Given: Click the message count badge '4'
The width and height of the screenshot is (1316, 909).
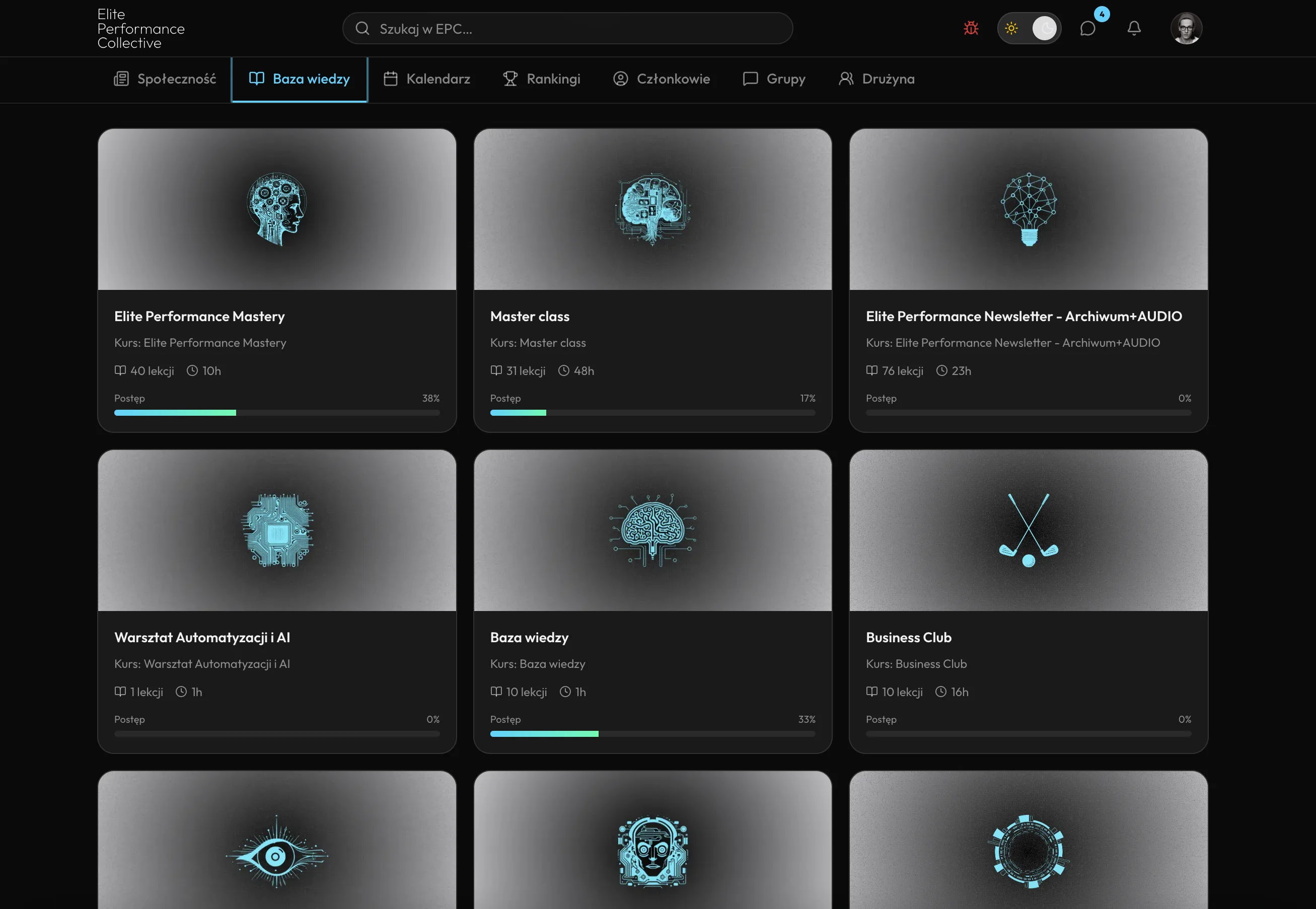Looking at the screenshot, I should (1102, 14).
